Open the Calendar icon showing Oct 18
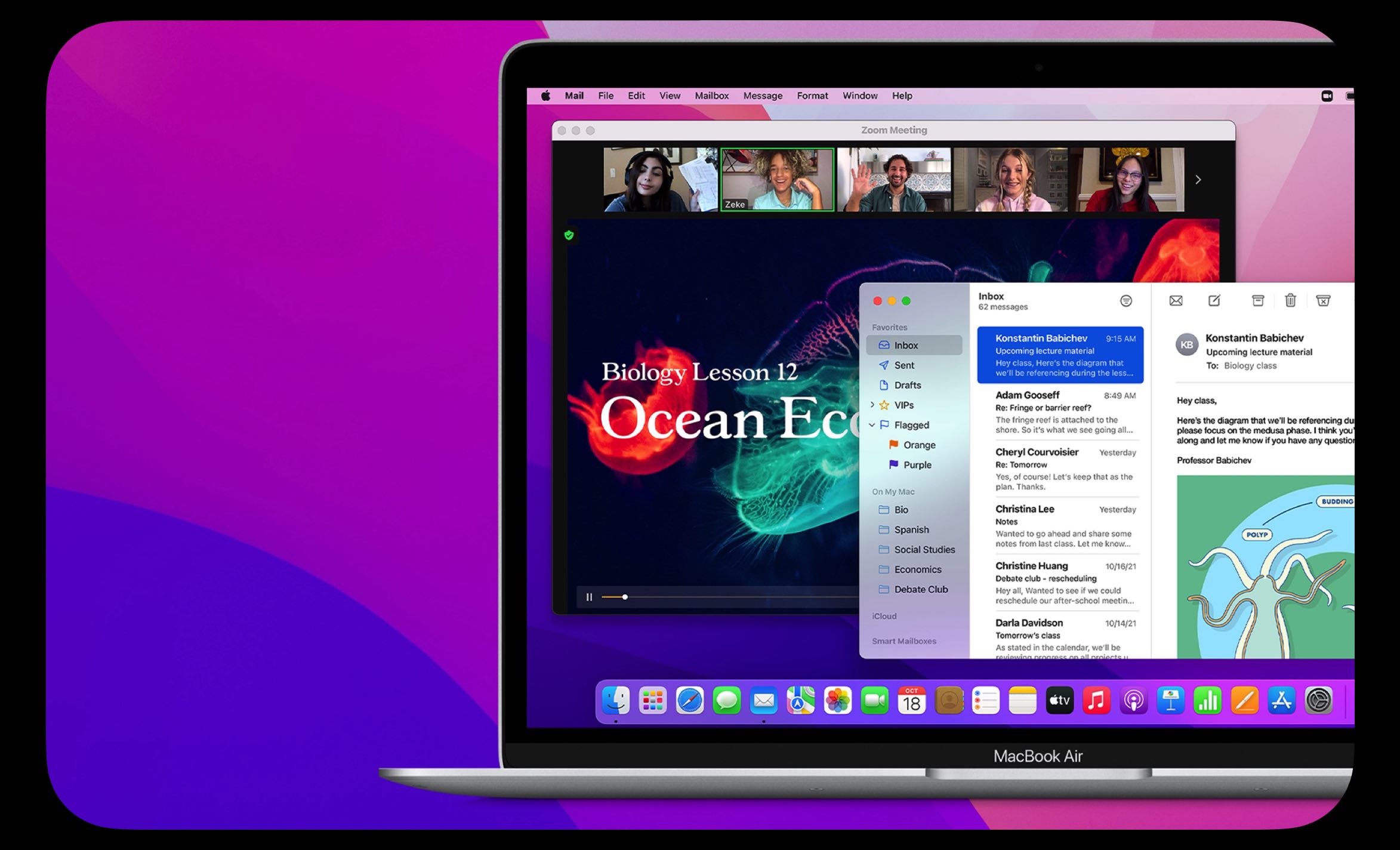The width and height of the screenshot is (1400, 850). pyautogui.click(x=912, y=701)
